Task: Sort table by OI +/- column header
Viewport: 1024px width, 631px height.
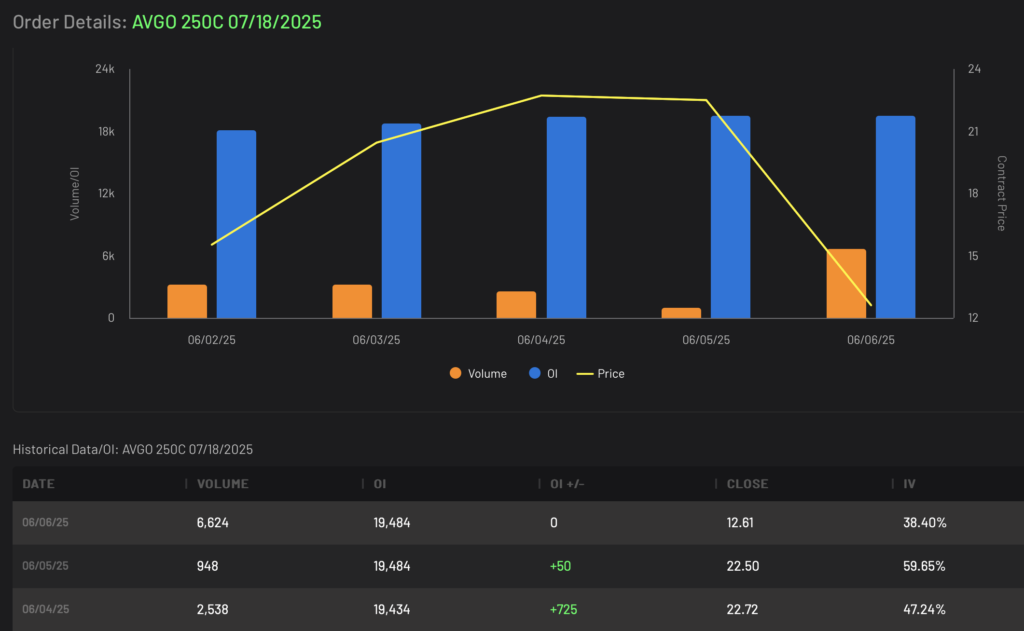Action: pos(567,484)
